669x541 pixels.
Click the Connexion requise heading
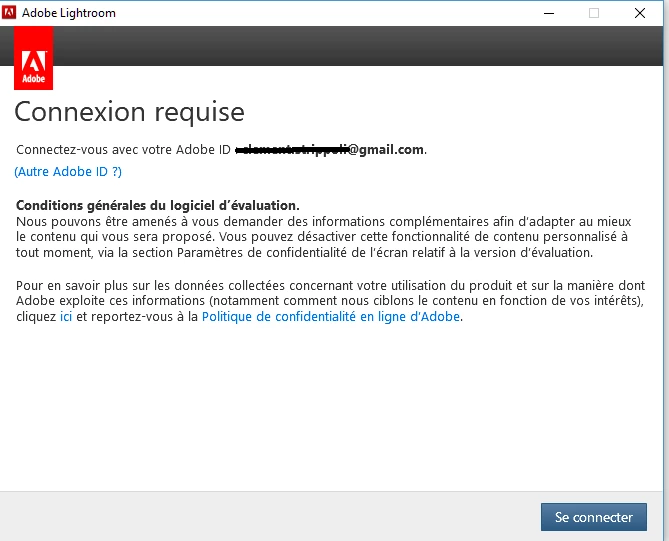click(129, 112)
